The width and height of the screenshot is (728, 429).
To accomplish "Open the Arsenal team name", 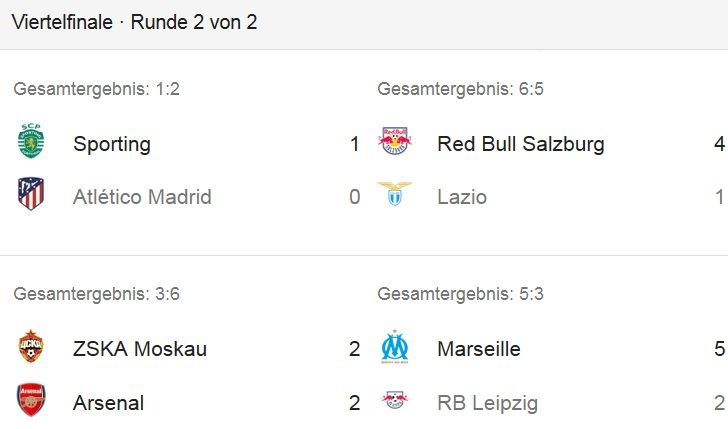I will 108,403.
